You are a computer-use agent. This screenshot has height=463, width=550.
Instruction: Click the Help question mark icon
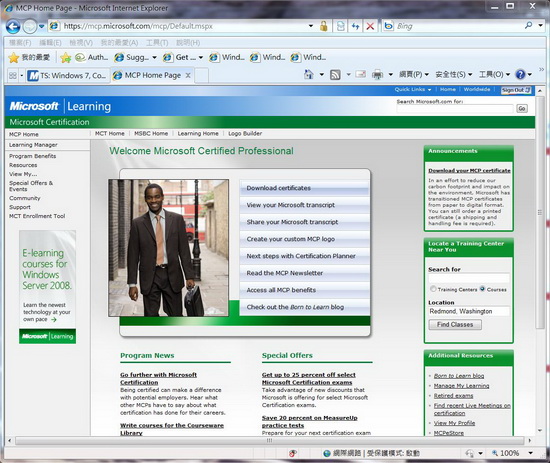[x=520, y=74]
